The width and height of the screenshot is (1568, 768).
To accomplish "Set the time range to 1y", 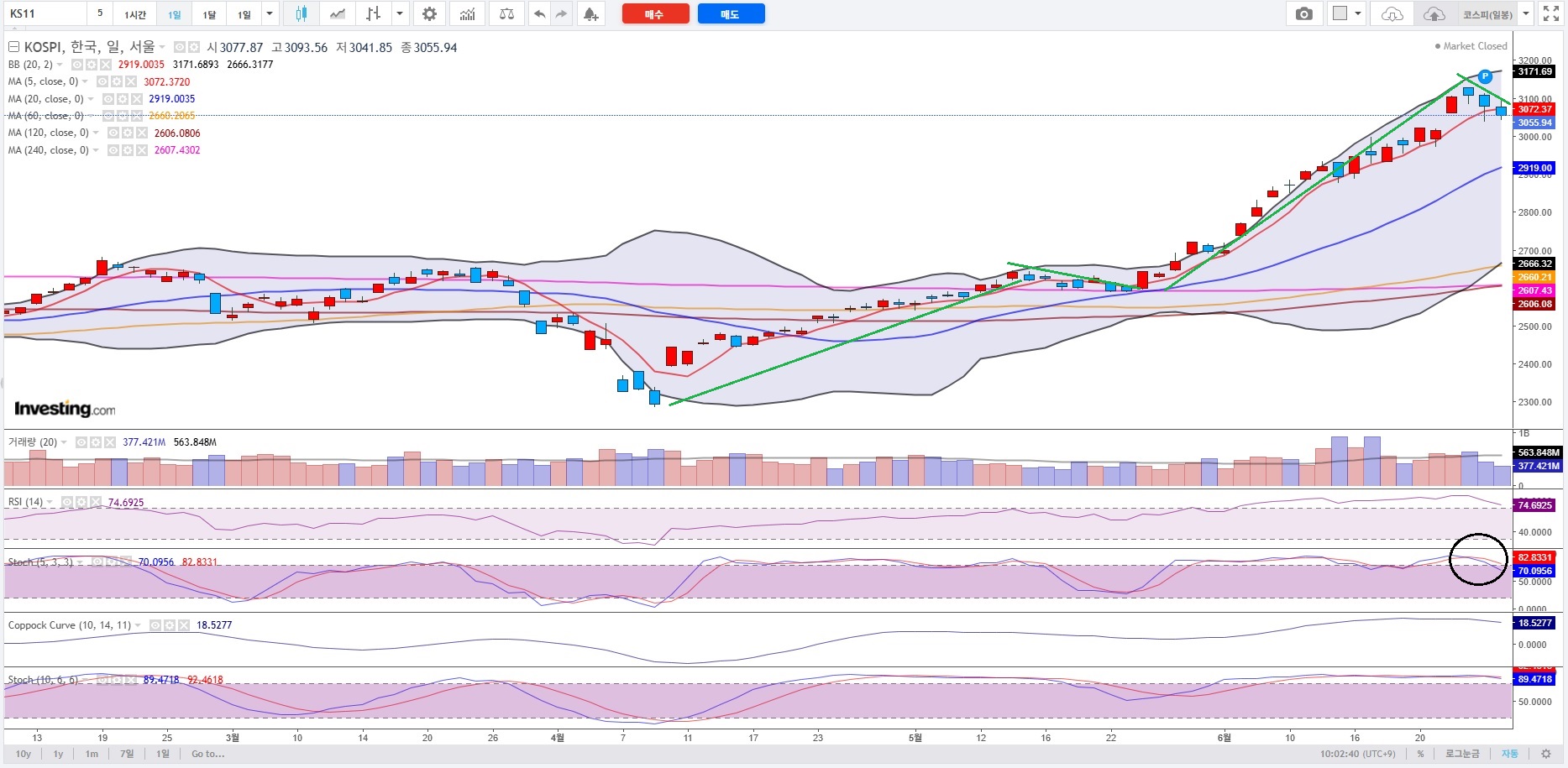I will click(x=58, y=754).
